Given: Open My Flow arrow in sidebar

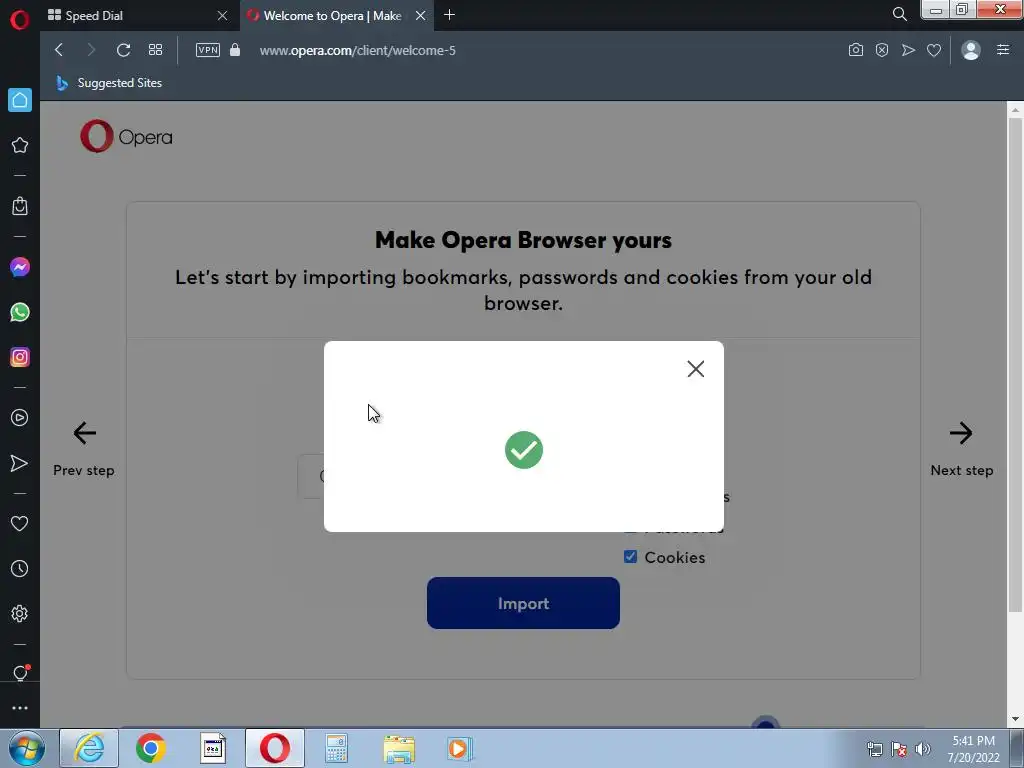Looking at the screenshot, I should [20, 463].
